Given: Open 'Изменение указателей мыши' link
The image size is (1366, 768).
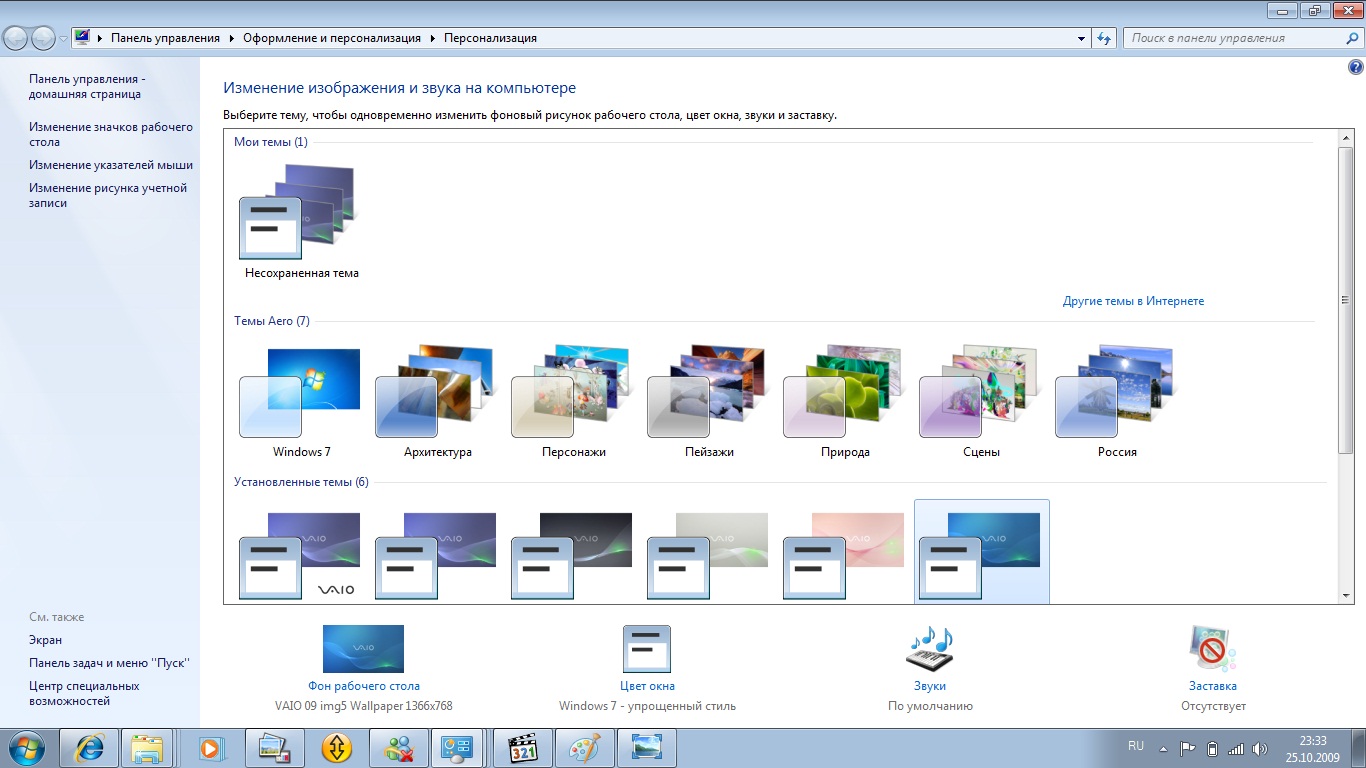Looking at the screenshot, I should 111,165.
